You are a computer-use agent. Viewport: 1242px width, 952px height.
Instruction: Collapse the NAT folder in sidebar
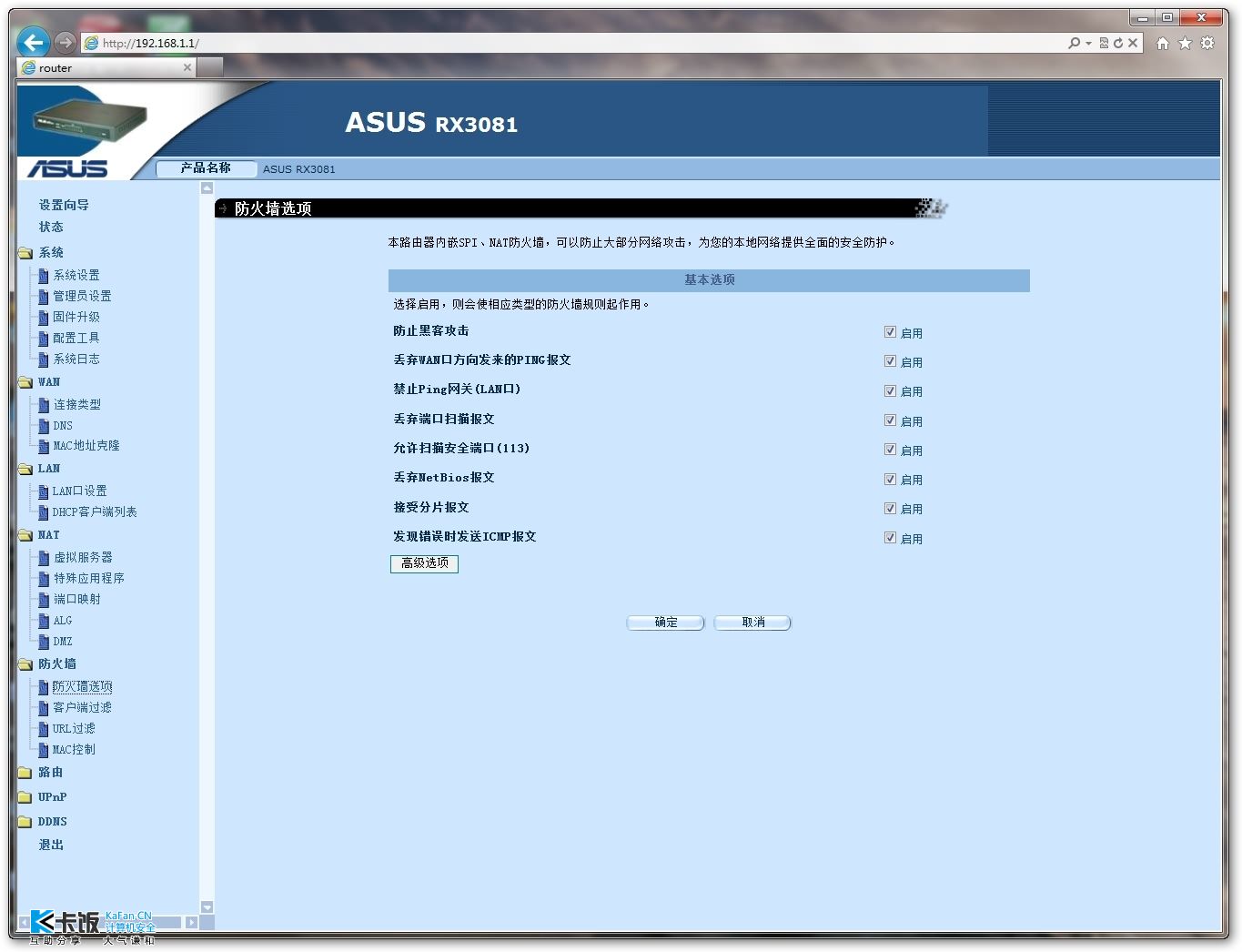coord(25,535)
